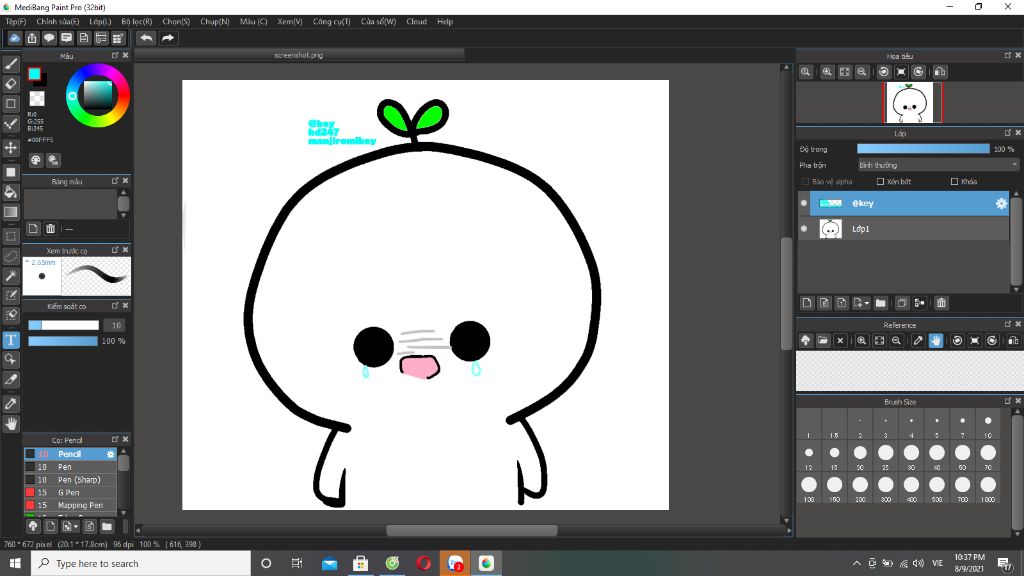Select the Eraser tool in left toolbar

click(11, 84)
